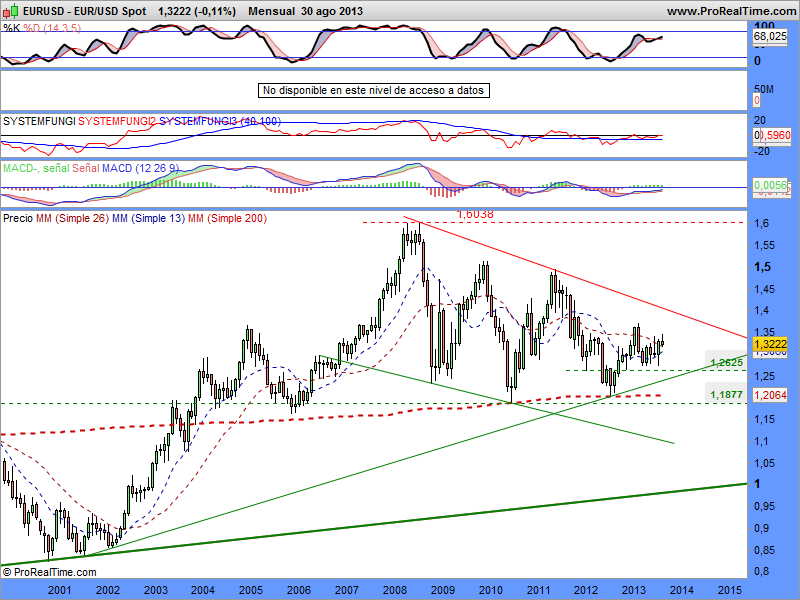This screenshot has height=600, width=800.
Task: Click the %K stochastic label
Action: pyautogui.click(x=11, y=28)
